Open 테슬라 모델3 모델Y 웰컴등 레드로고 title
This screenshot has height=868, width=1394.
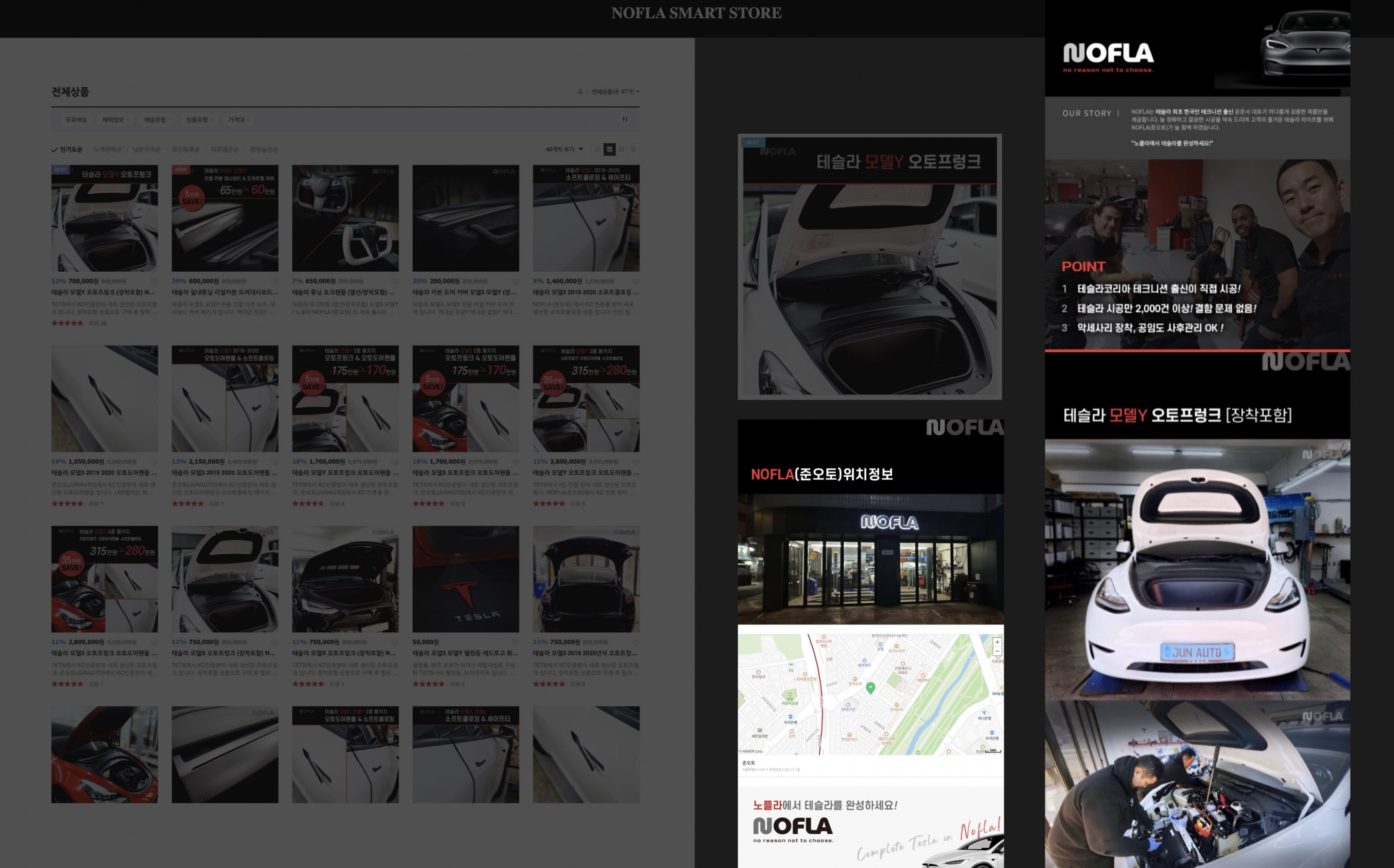click(465, 653)
